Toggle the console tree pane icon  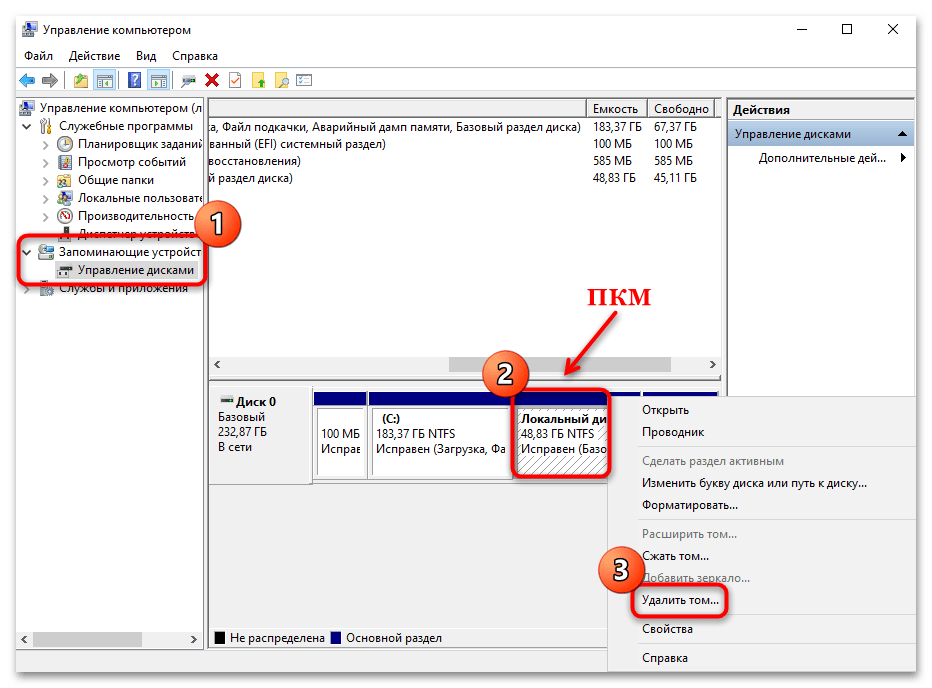[105, 80]
